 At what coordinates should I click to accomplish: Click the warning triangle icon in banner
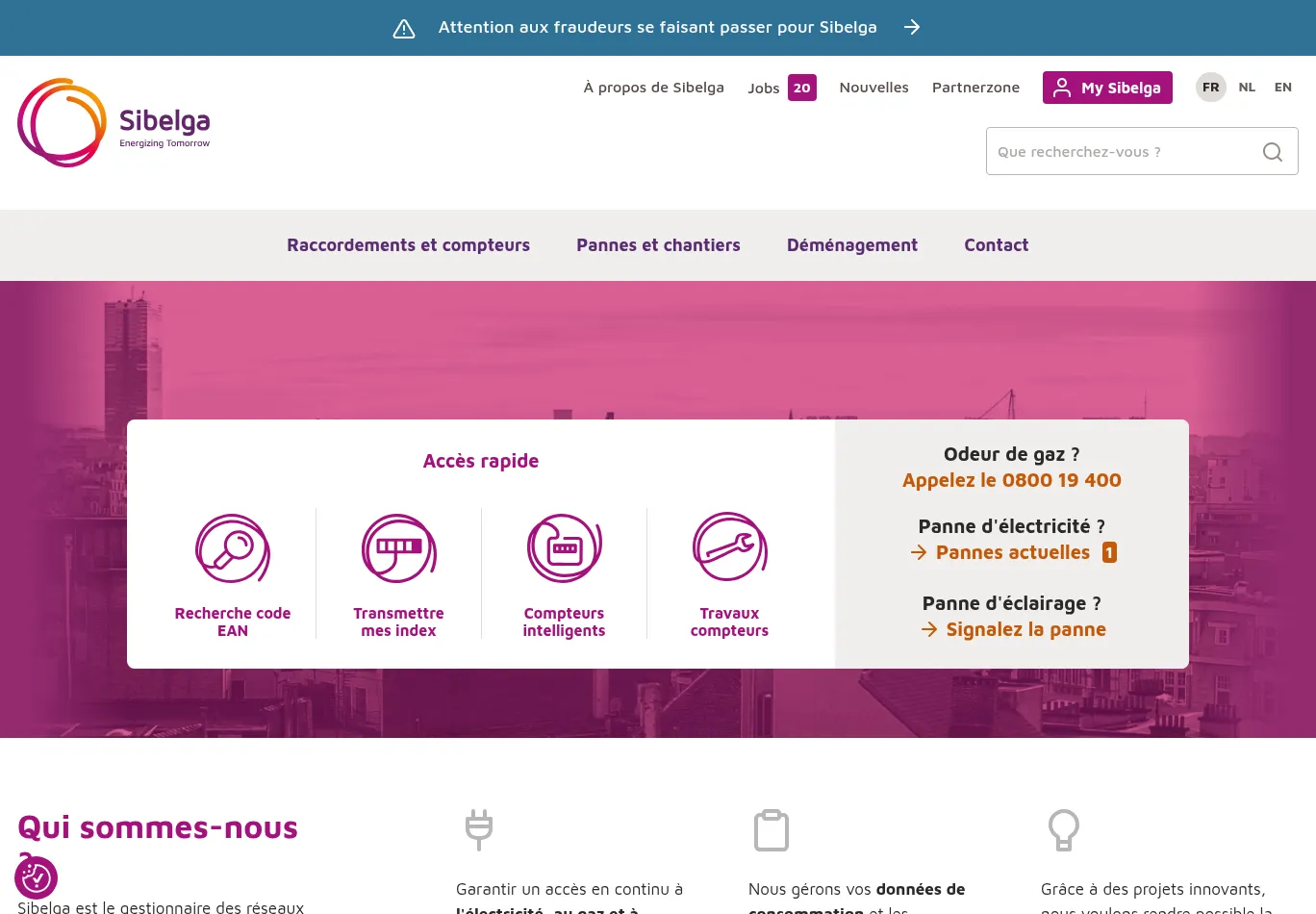point(404,28)
